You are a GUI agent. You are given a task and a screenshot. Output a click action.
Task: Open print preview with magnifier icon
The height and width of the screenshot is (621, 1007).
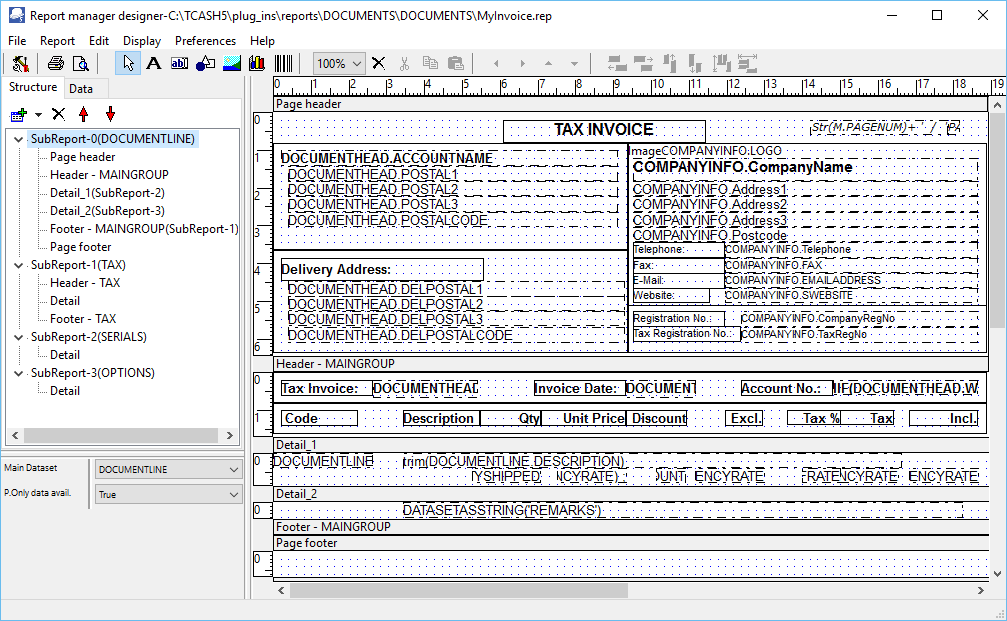(x=80, y=64)
